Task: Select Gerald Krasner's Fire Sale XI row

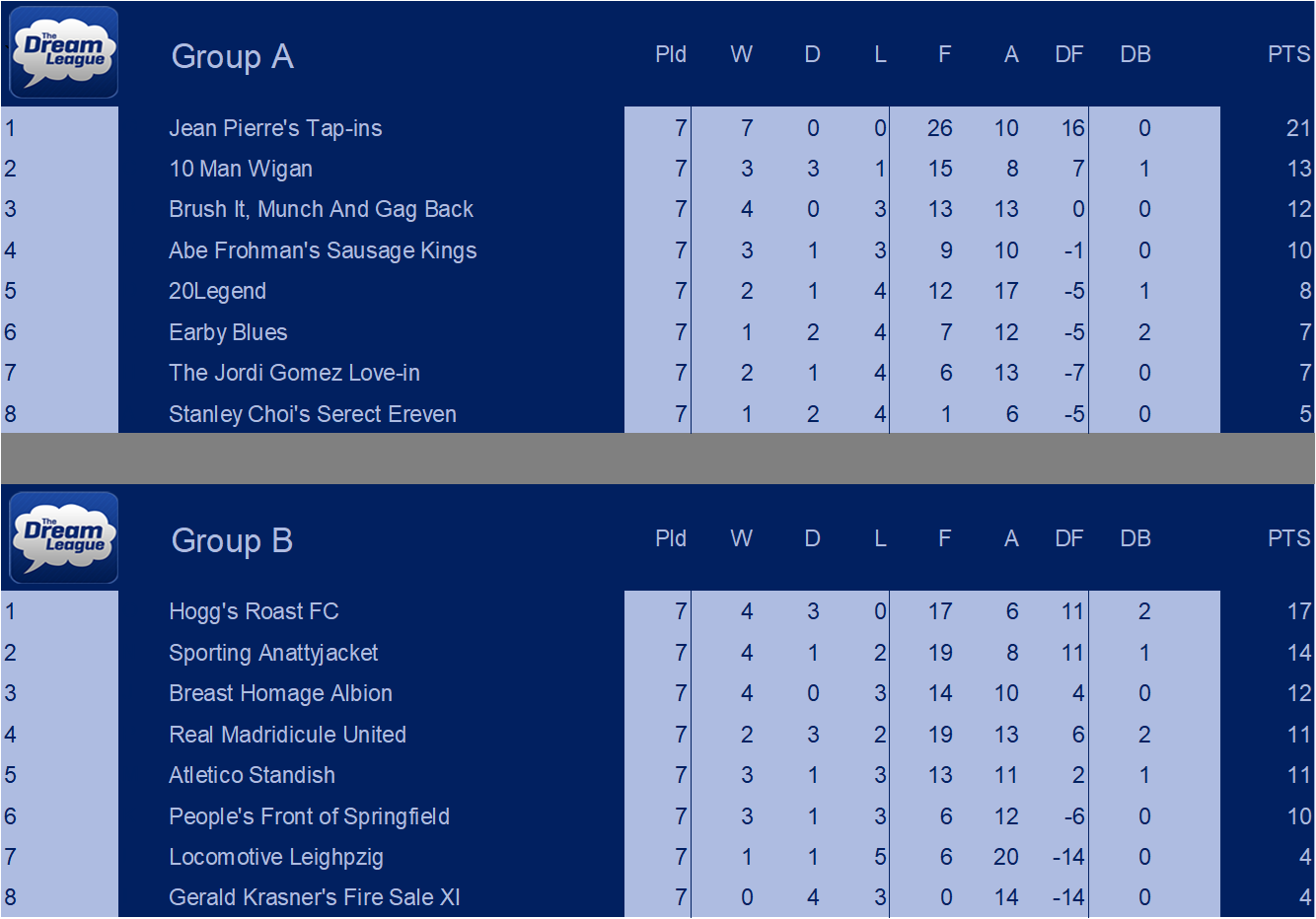Action: tap(658, 897)
